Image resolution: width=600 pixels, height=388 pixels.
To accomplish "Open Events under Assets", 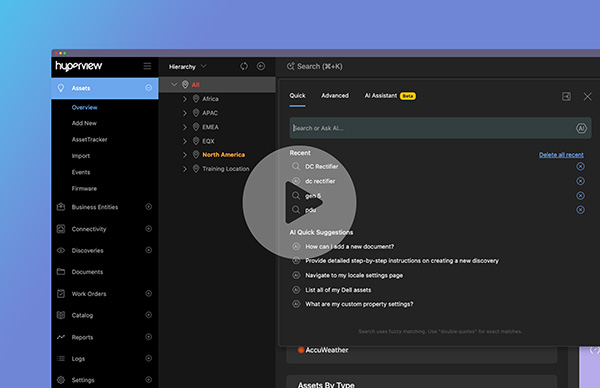I will pyautogui.click(x=81, y=172).
